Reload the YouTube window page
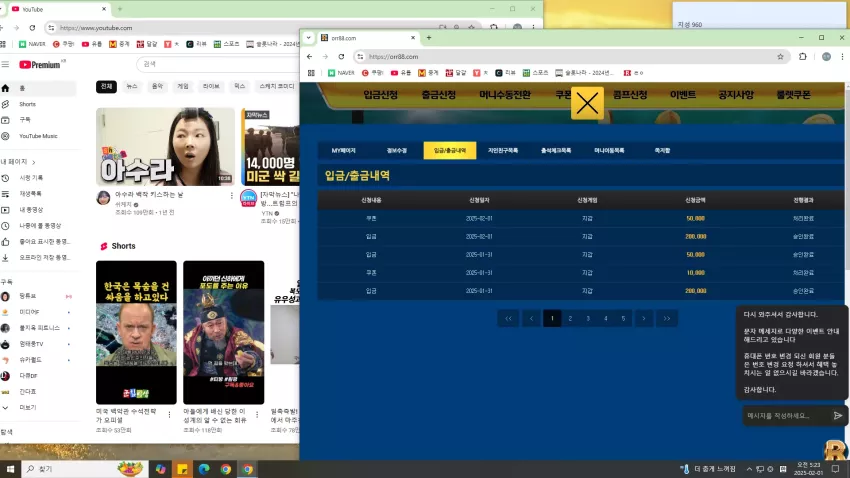Image resolution: width=850 pixels, height=478 pixels. [x=33, y=28]
